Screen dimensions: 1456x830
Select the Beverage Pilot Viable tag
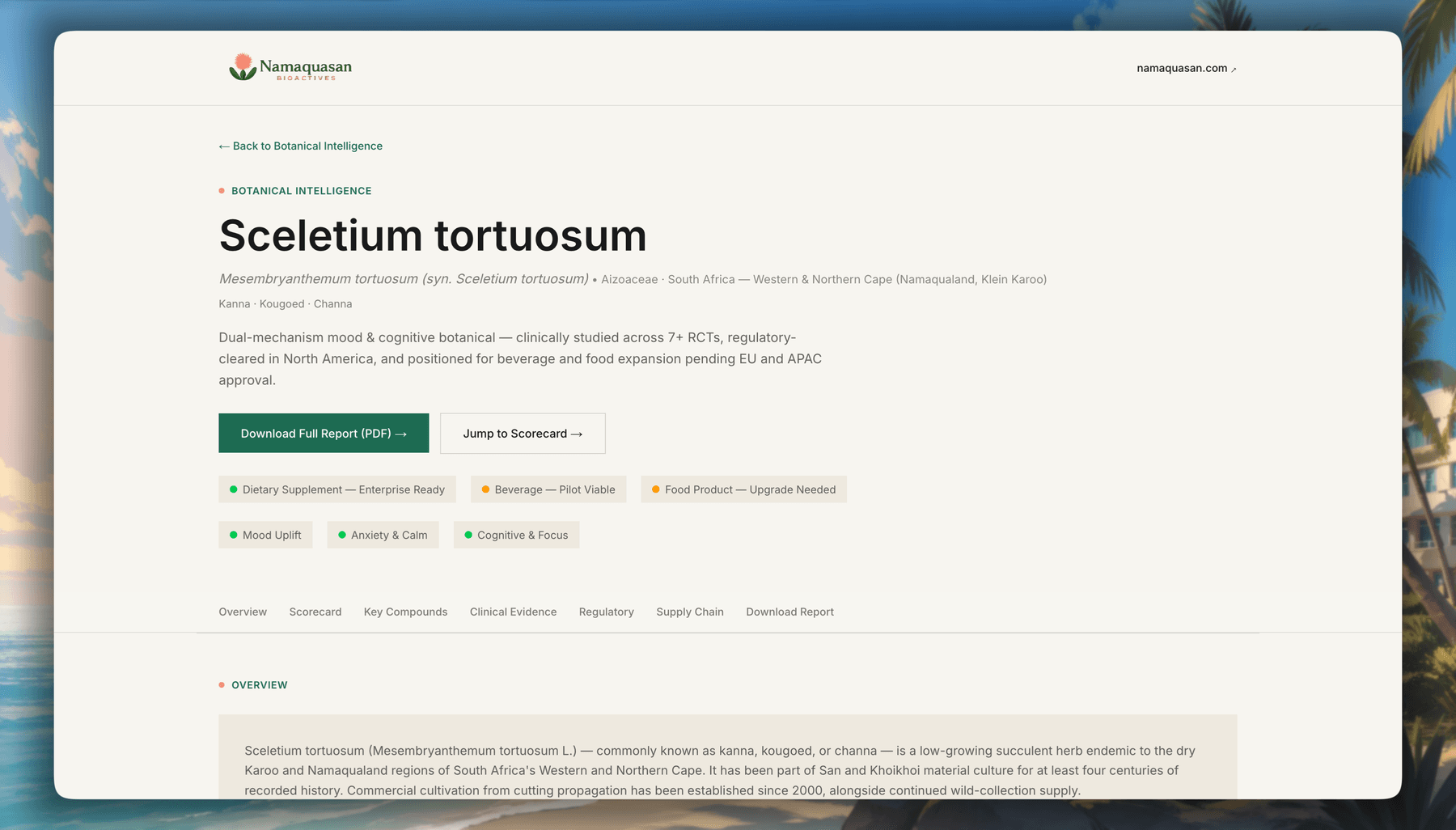[548, 489]
